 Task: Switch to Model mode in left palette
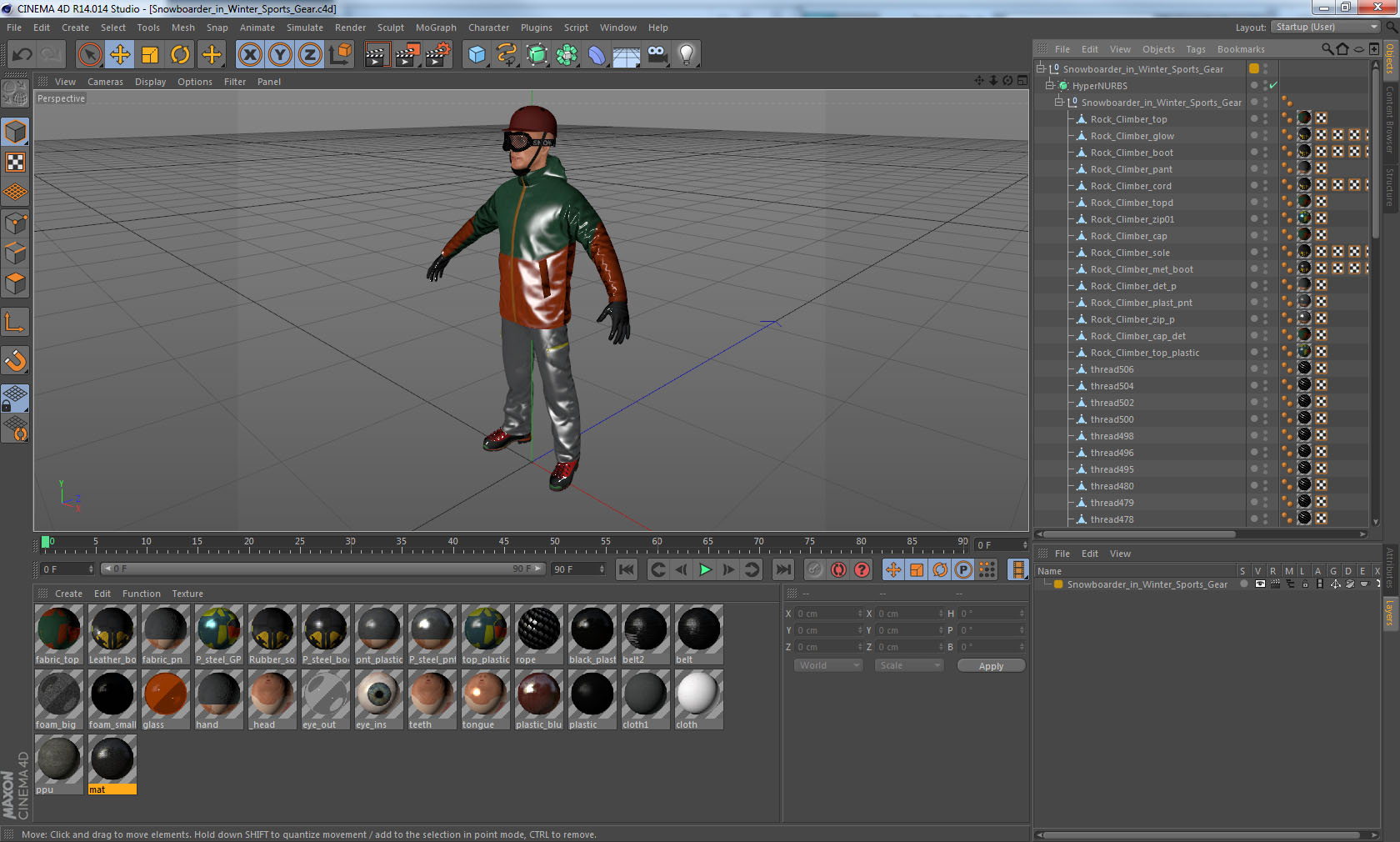pos(15,132)
